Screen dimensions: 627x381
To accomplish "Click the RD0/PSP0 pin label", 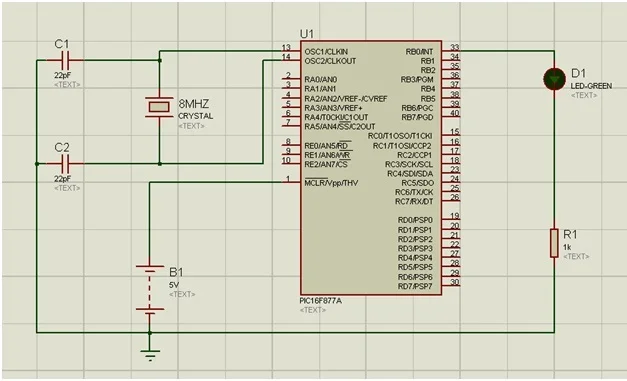I will pos(415,220).
